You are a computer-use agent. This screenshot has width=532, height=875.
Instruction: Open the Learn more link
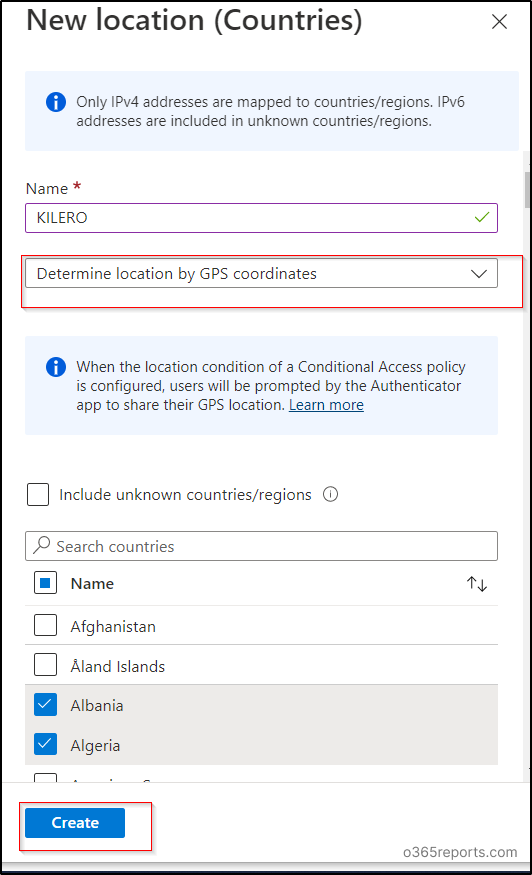coord(326,405)
